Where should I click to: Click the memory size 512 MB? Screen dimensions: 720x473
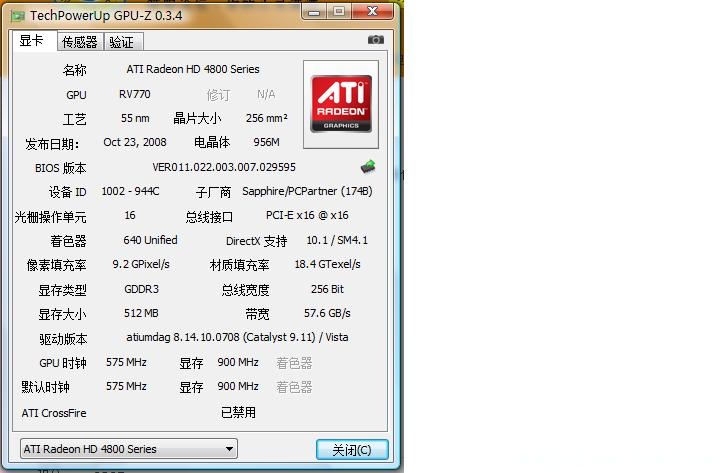pos(141,313)
